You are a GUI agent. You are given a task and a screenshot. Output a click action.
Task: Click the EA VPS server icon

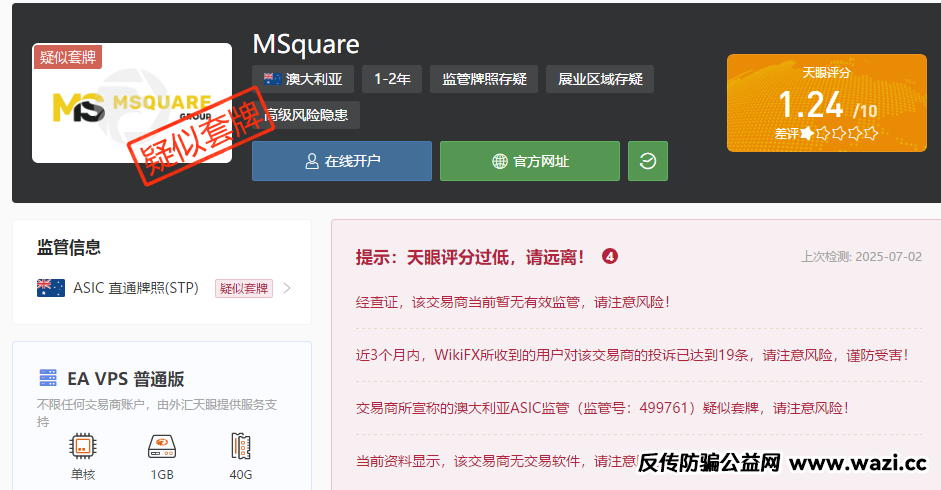point(48,379)
